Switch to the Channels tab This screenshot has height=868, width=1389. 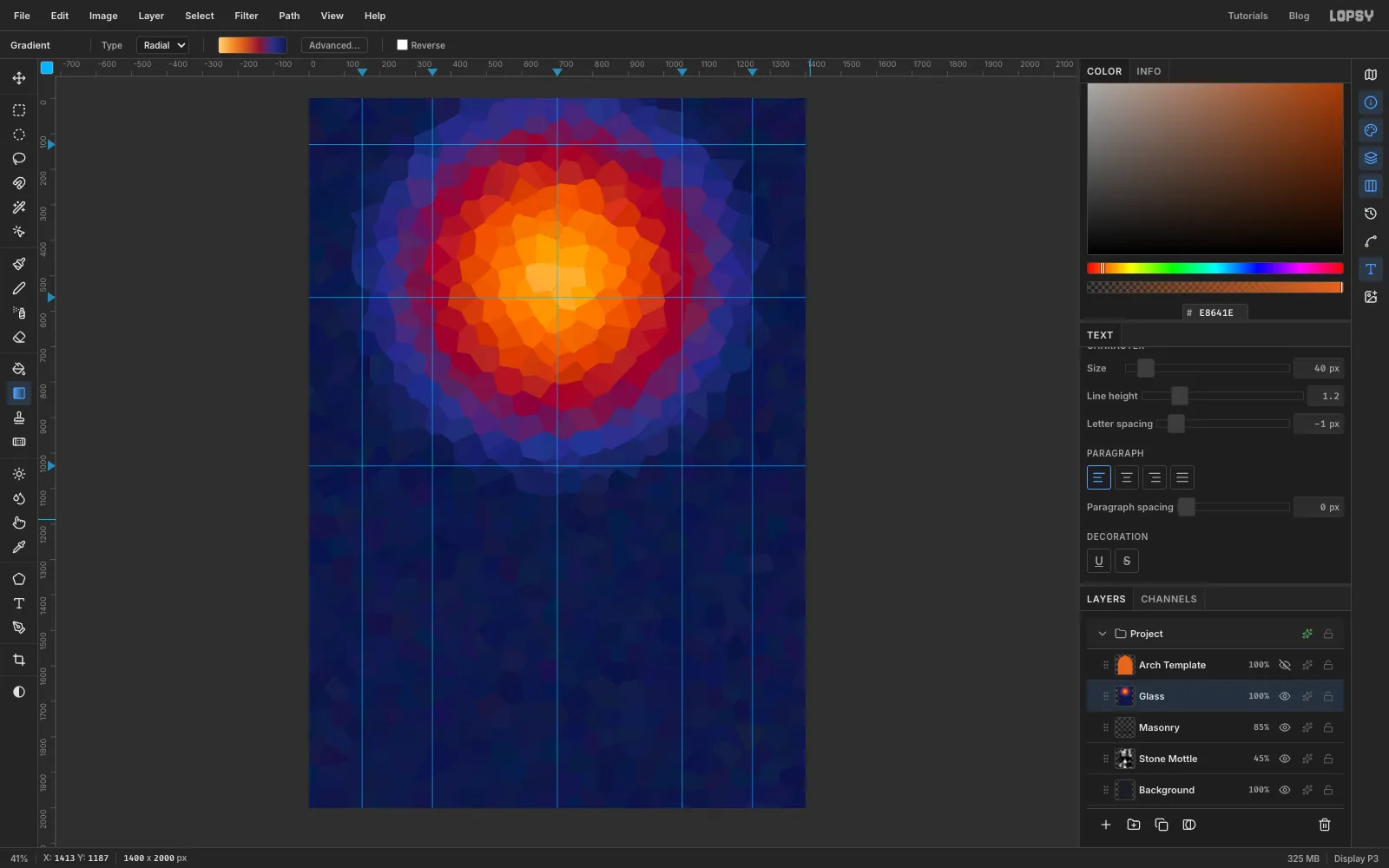pyautogui.click(x=1168, y=599)
